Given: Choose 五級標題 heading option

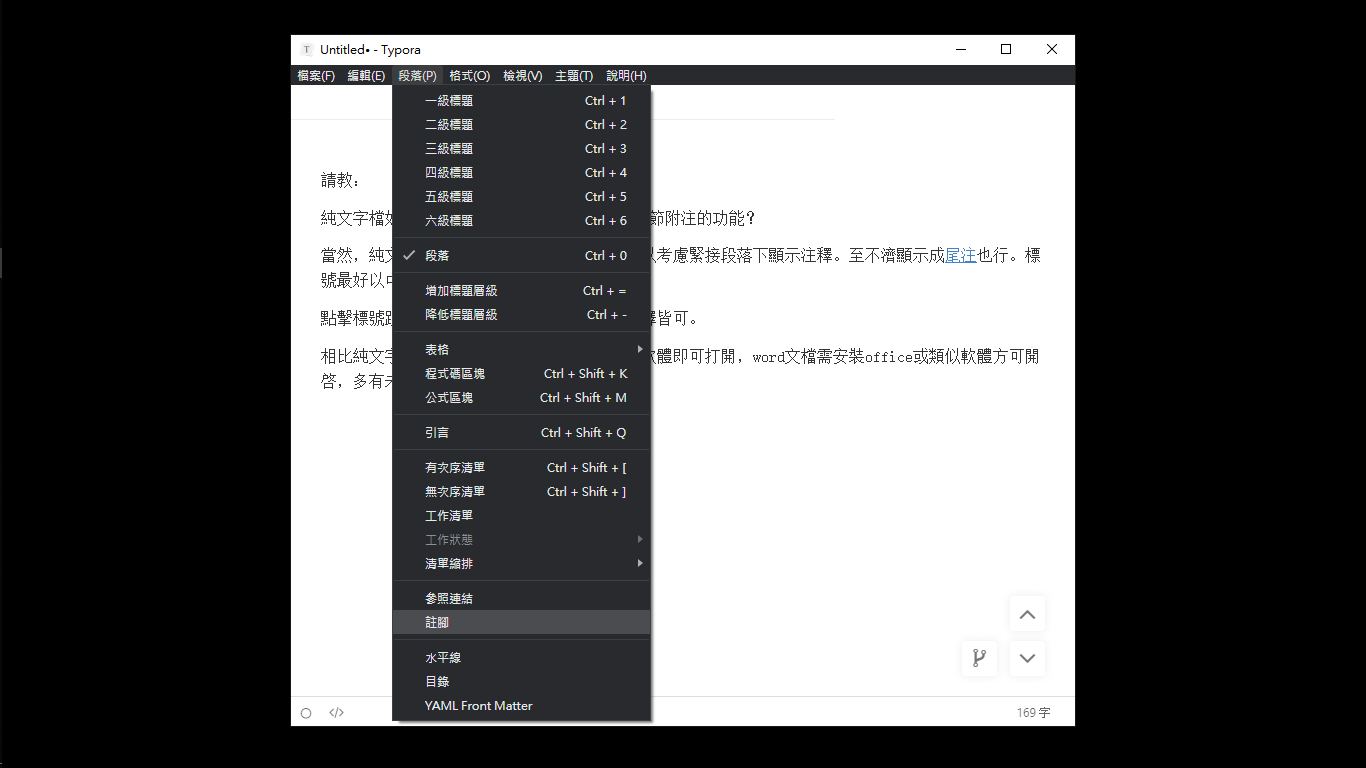Looking at the screenshot, I should [x=521, y=197].
